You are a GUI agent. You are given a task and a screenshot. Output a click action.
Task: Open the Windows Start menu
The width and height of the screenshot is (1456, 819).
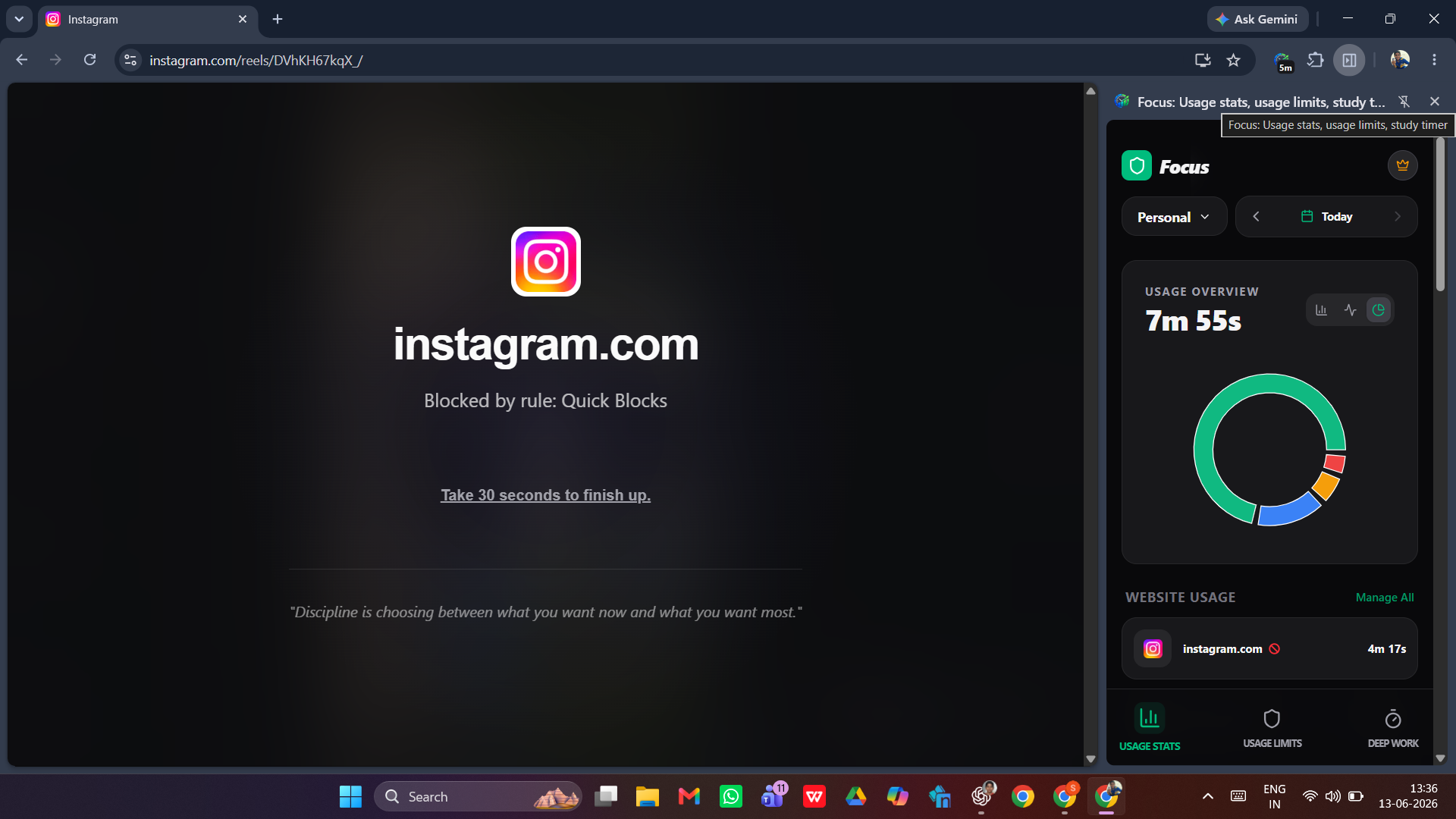tap(350, 796)
